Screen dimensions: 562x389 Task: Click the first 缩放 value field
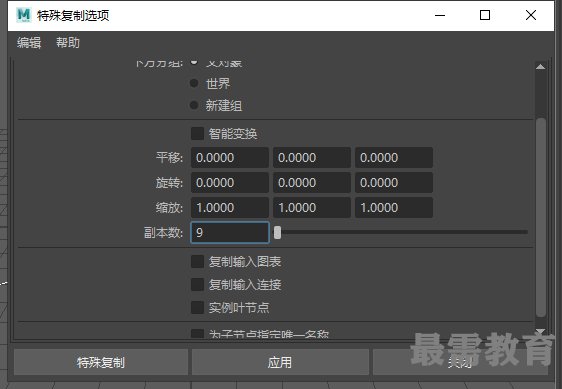tap(230, 208)
